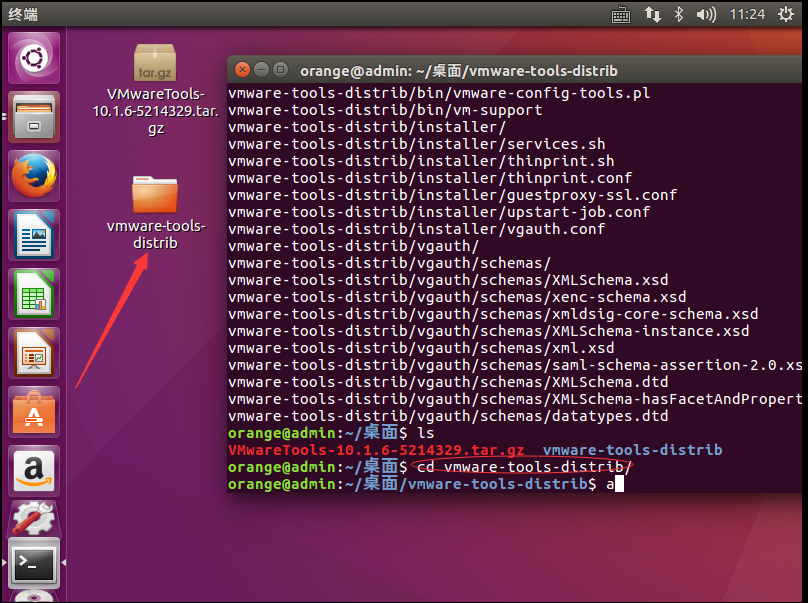The image size is (808, 603).
Task: Click the line ending in datatypes.dtd
Action: [448, 416]
